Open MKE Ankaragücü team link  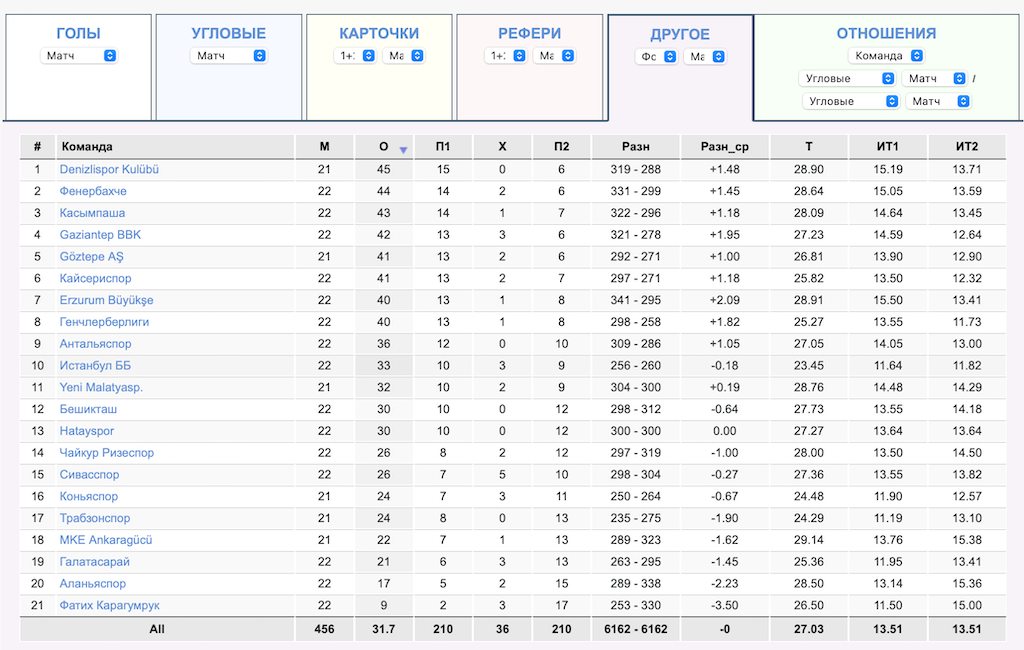click(x=106, y=540)
